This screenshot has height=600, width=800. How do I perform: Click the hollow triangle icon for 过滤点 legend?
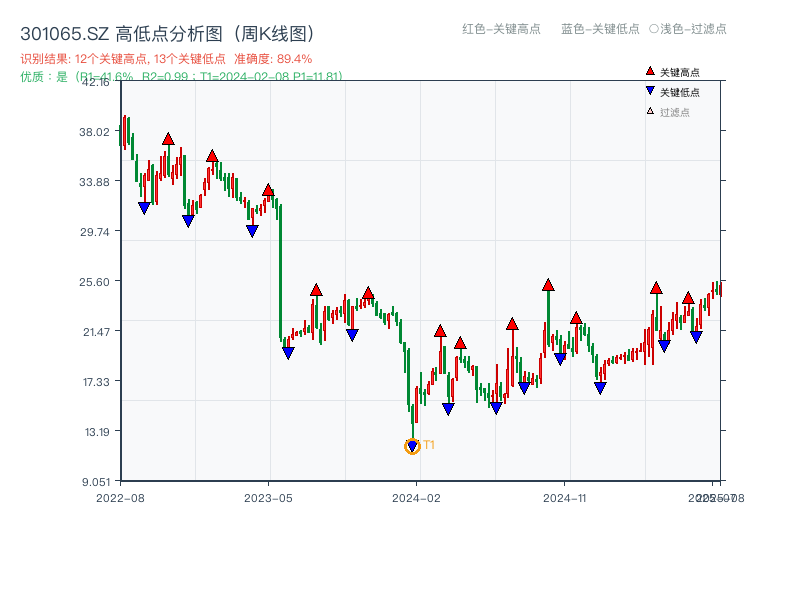click(650, 111)
